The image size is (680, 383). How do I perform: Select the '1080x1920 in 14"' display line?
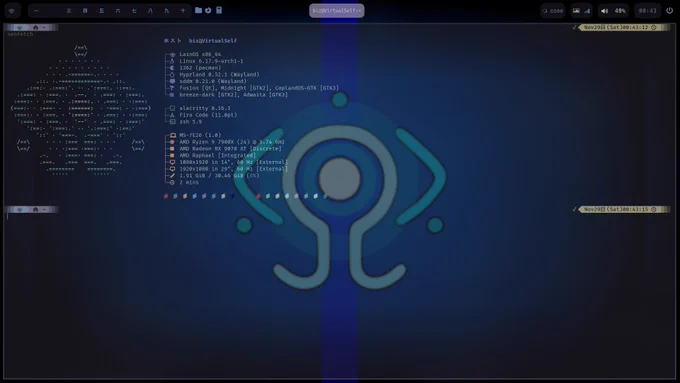tap(233, 162)
